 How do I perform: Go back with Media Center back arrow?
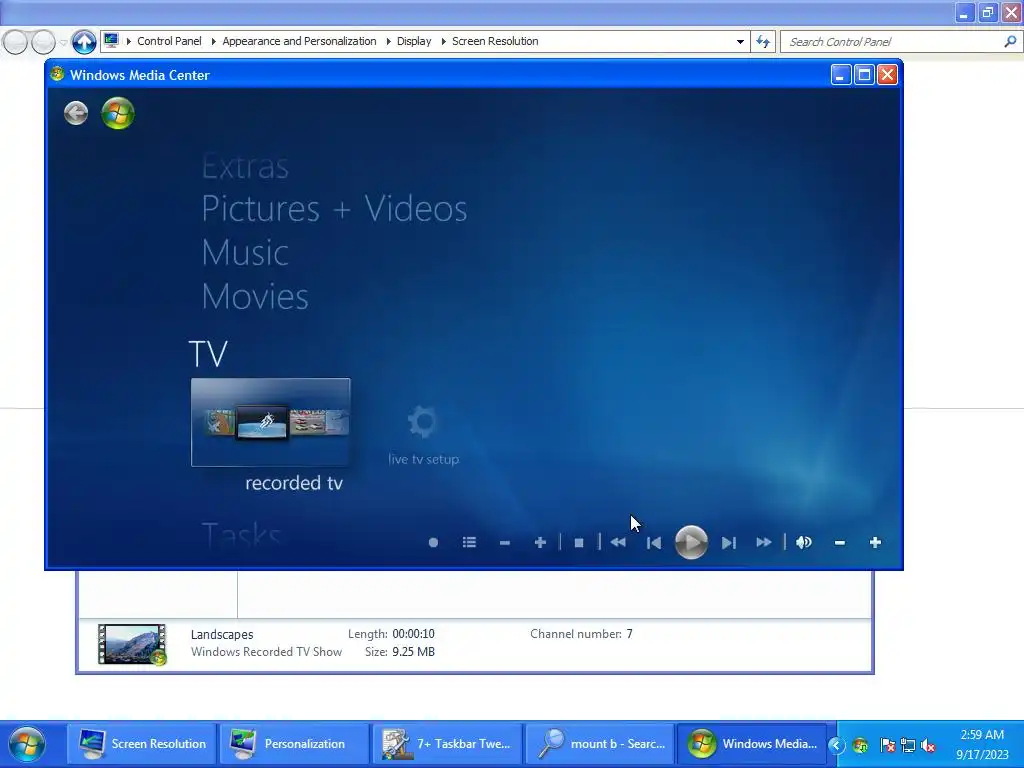pyautogui.click(x=76, y=113)
